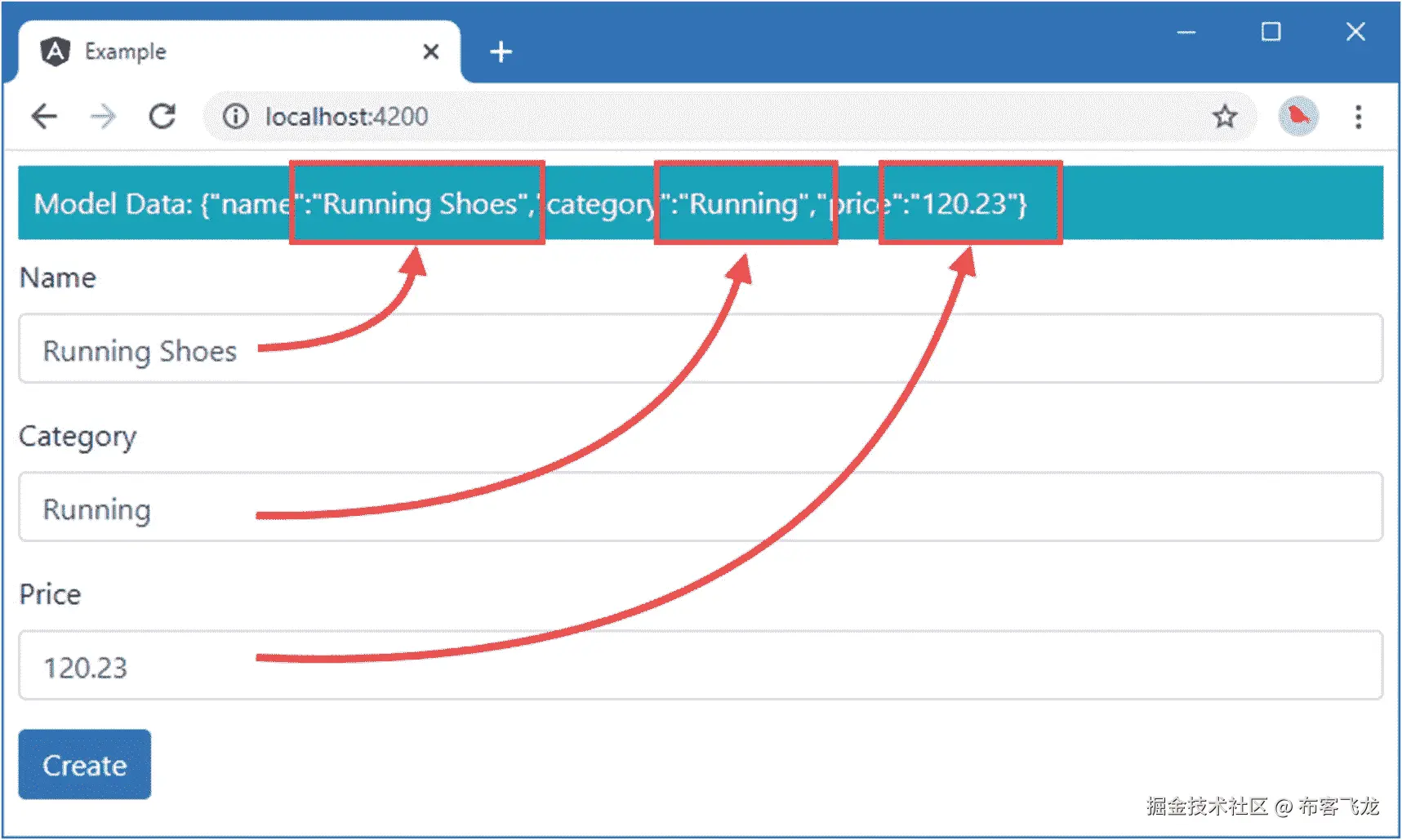Select the Example browser tab

click(239, 52)
